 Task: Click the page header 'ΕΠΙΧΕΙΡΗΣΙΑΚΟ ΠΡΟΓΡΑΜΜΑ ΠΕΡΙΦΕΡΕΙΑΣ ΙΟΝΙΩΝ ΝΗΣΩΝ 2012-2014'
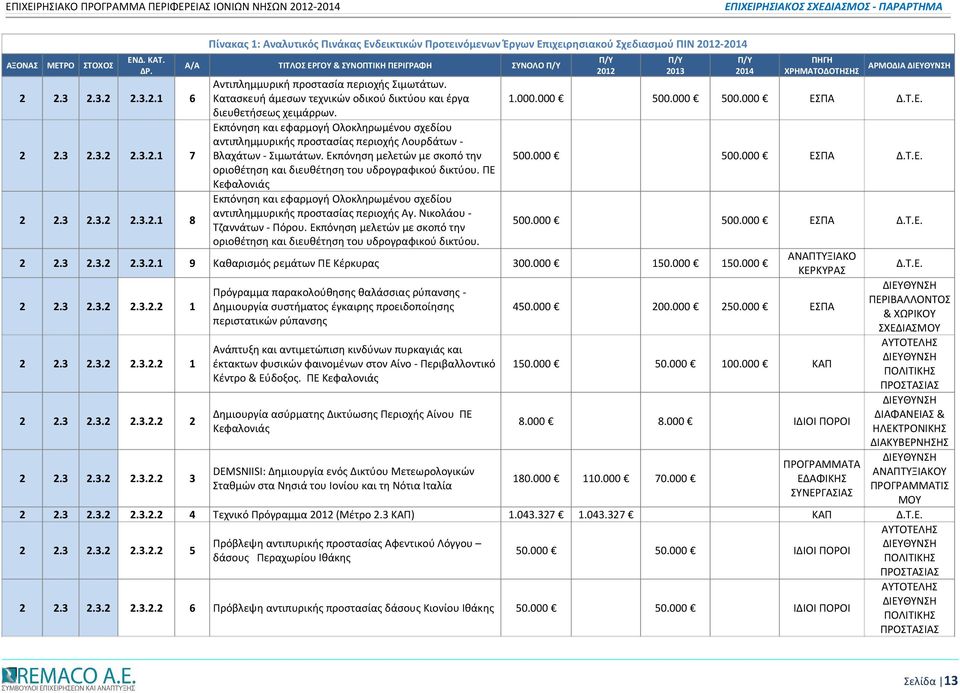click(173, 7)
